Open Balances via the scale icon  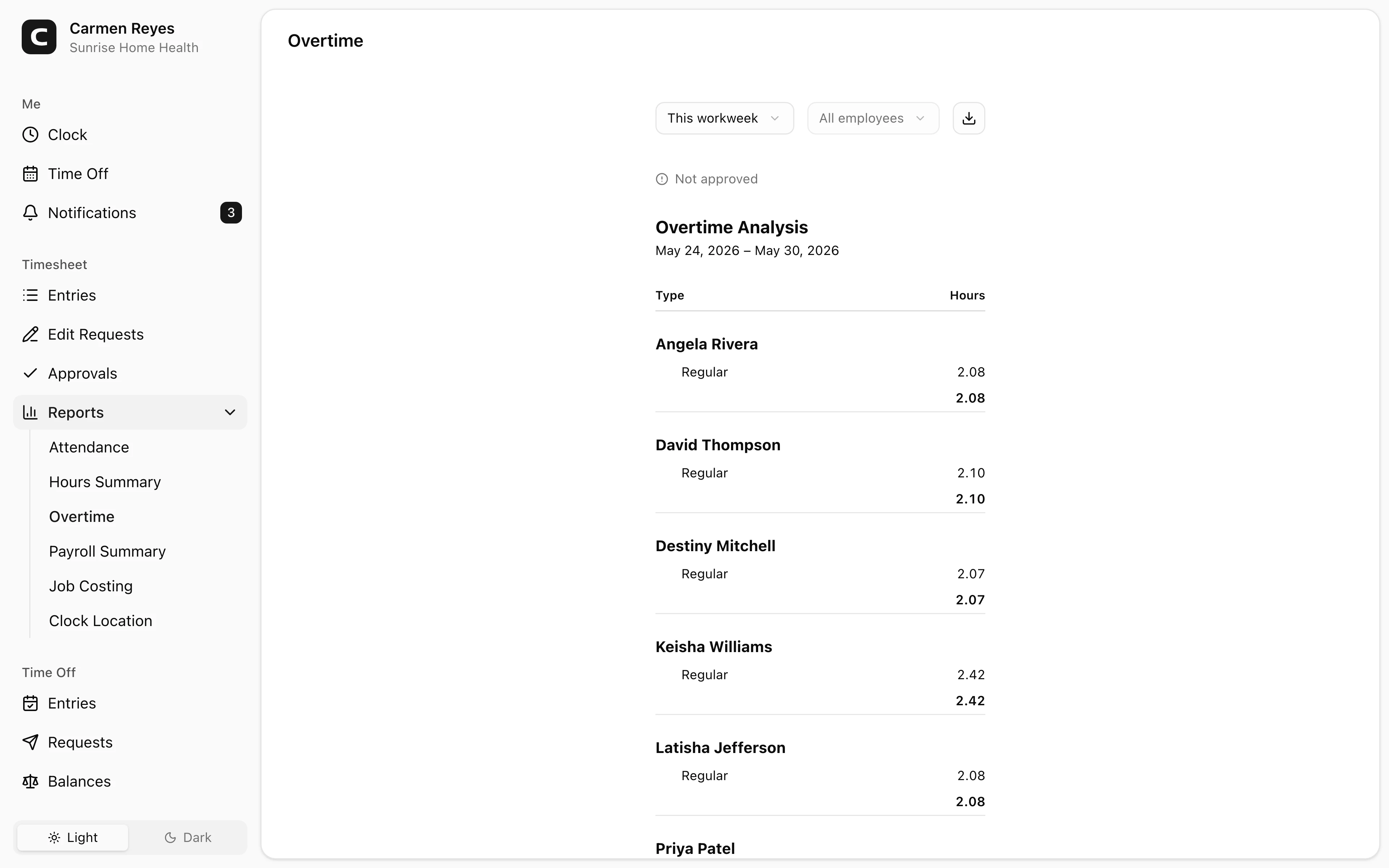(x=30, y=782)
